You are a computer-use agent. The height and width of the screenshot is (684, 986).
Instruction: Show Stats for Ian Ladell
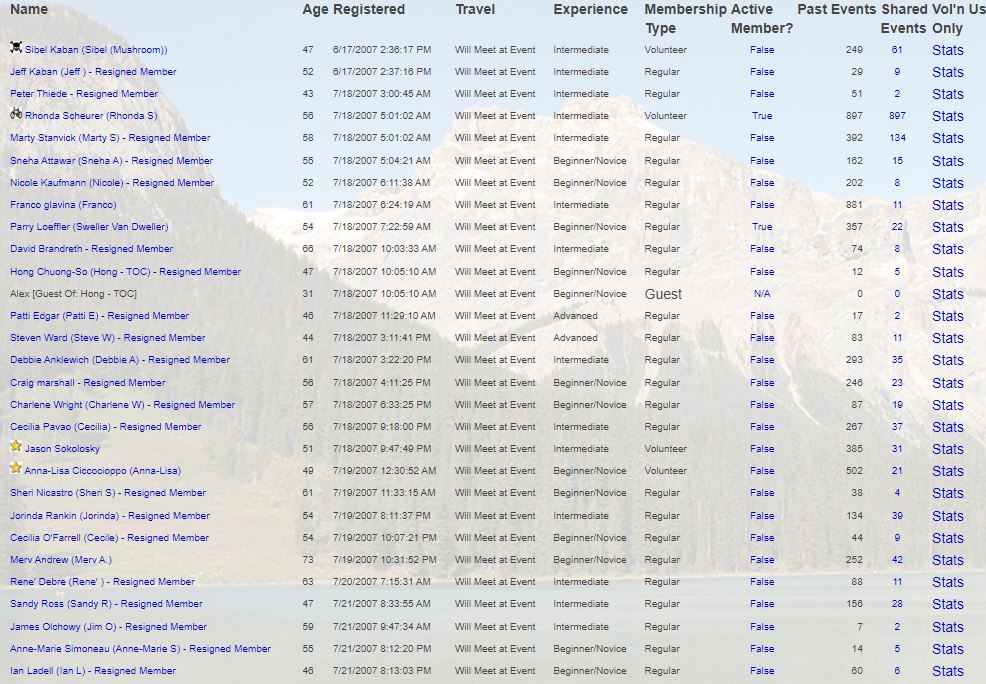click(947, 671)
